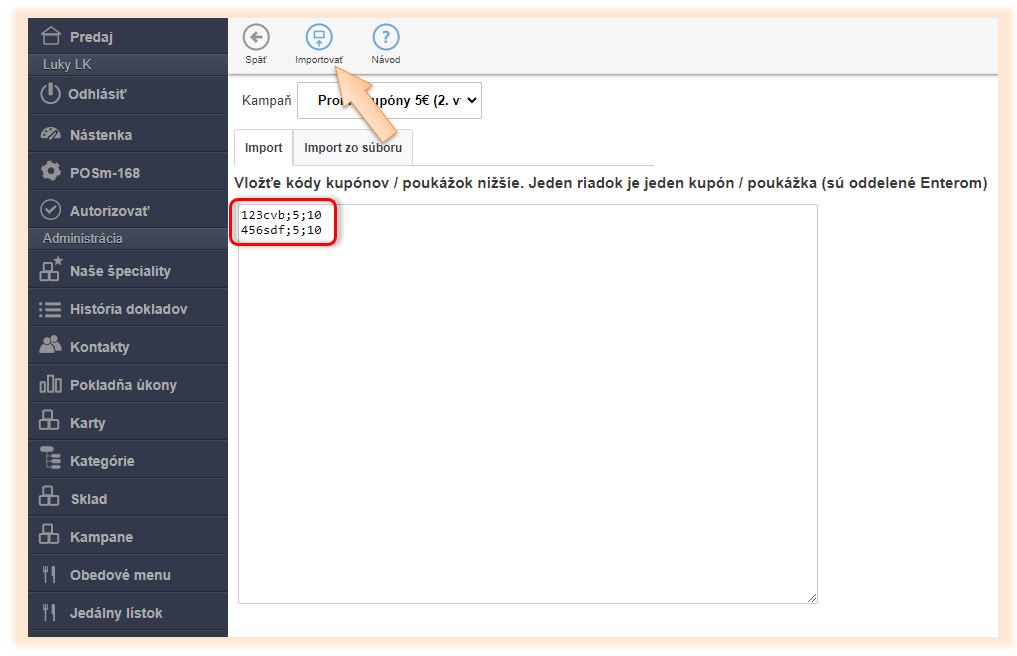Open Predaj sales section
The image size is (1017, 656).
91,37
